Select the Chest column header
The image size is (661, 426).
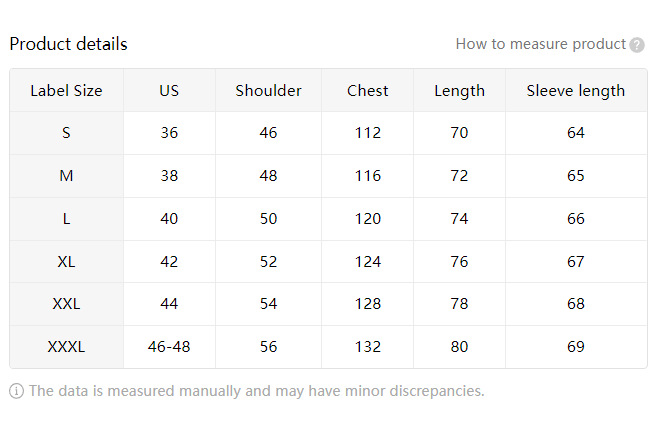click(367, 91)
